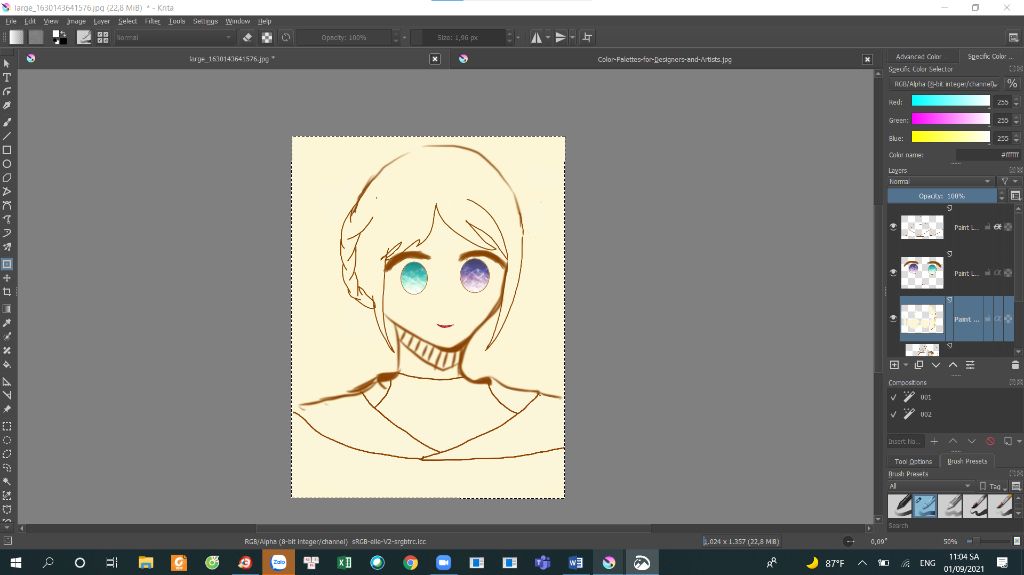Select the Gradient tool
Screen dimensions: 1024x575
(7, 308)
